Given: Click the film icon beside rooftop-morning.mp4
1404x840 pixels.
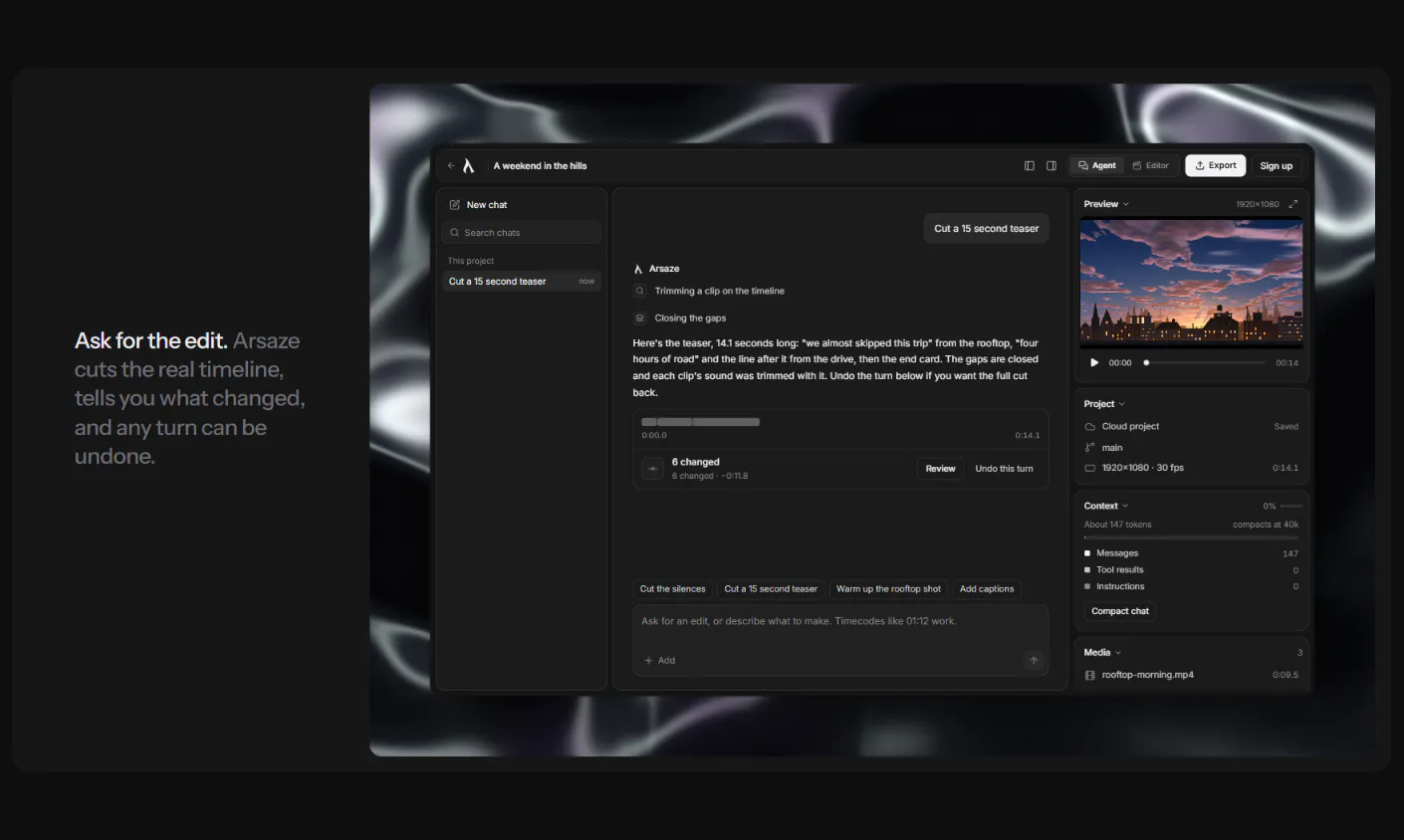Looking at the screenshot, I should tap(1090, 675).
